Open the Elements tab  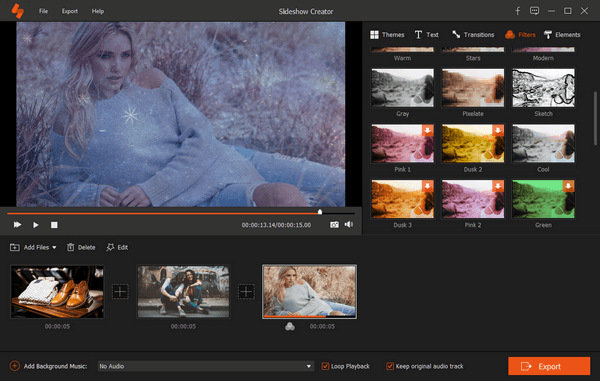[562, 34]
